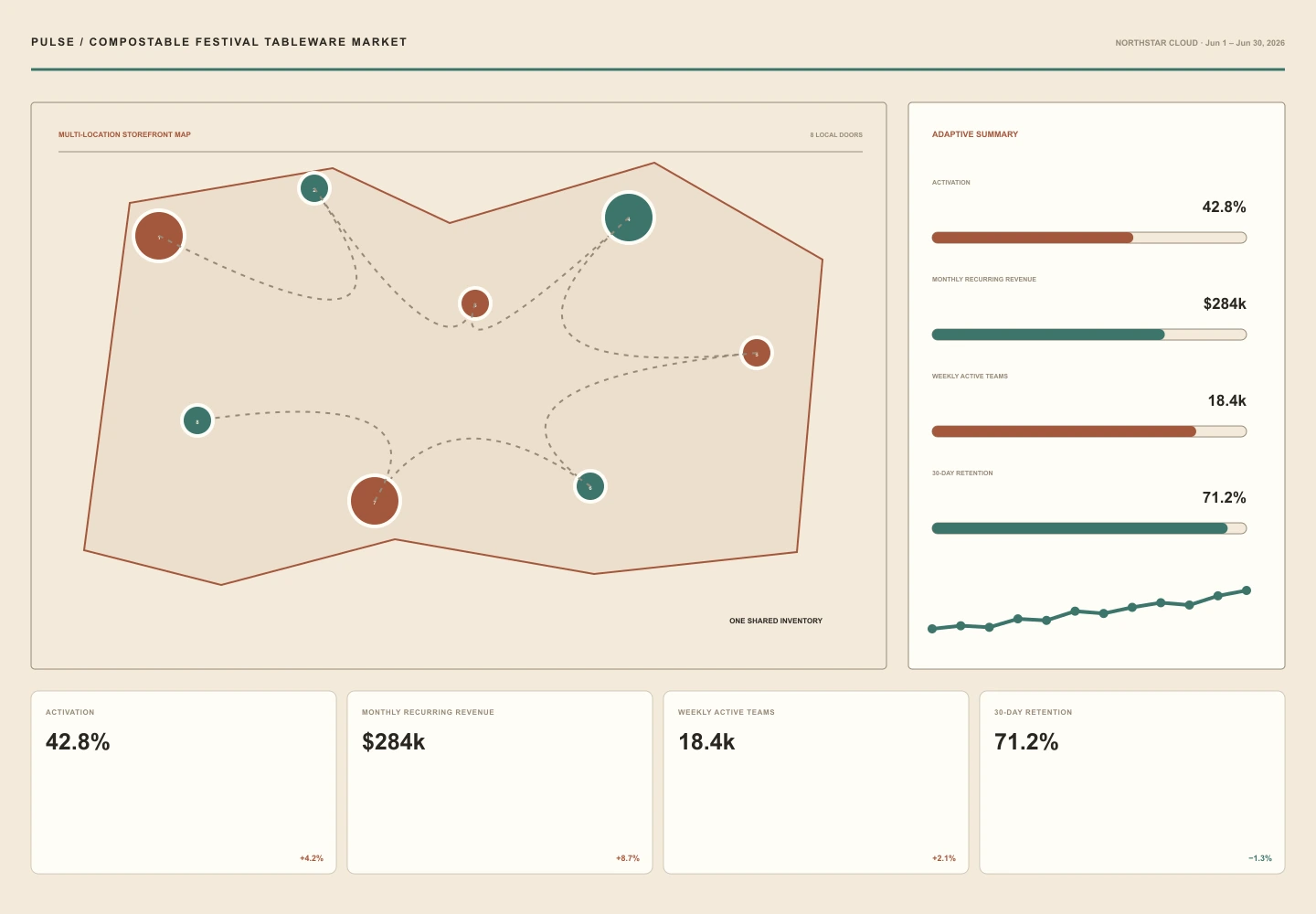Click the +4.2% change on the Activation card
The image size is (1316, 914).
(312, 858)
